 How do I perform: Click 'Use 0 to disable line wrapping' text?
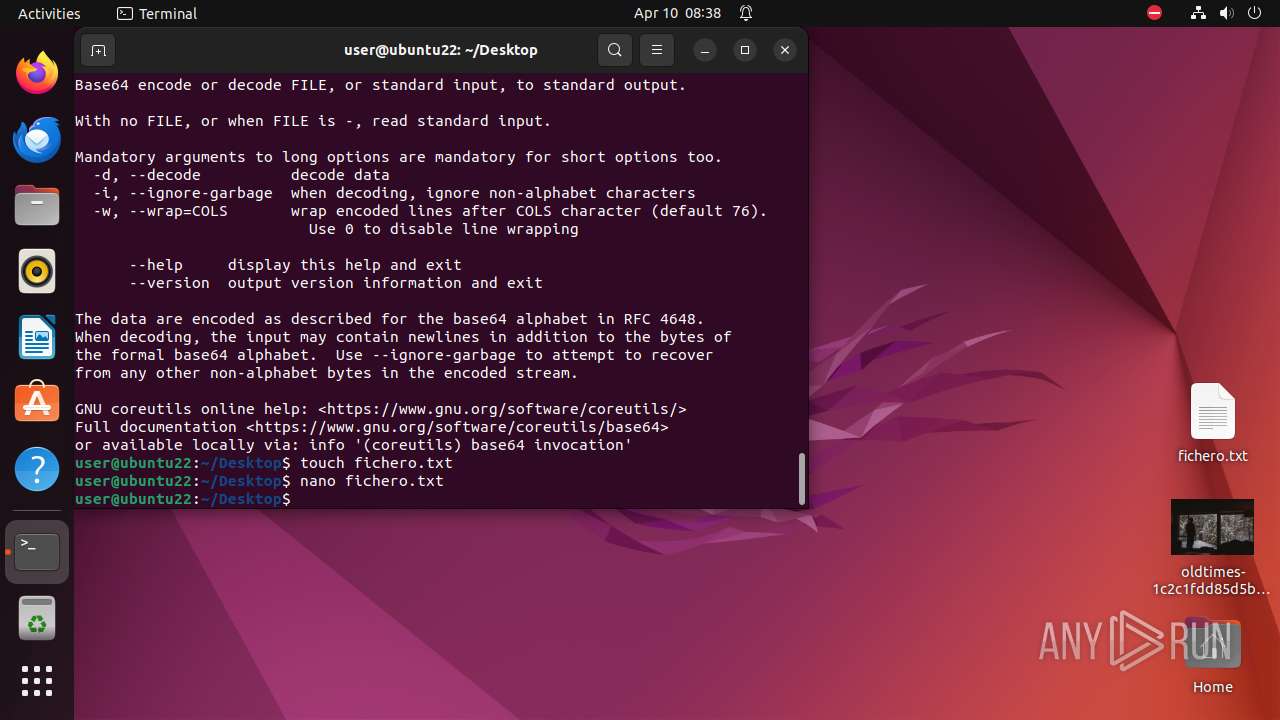[443, 229]
